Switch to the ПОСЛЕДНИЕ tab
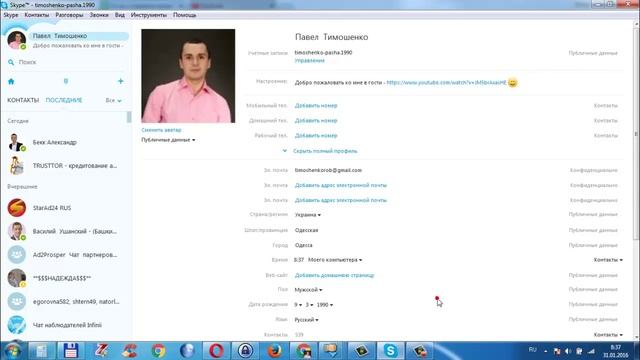Viewport: 640px width, 360px height. pyautogui.click(x=64, y=100)
